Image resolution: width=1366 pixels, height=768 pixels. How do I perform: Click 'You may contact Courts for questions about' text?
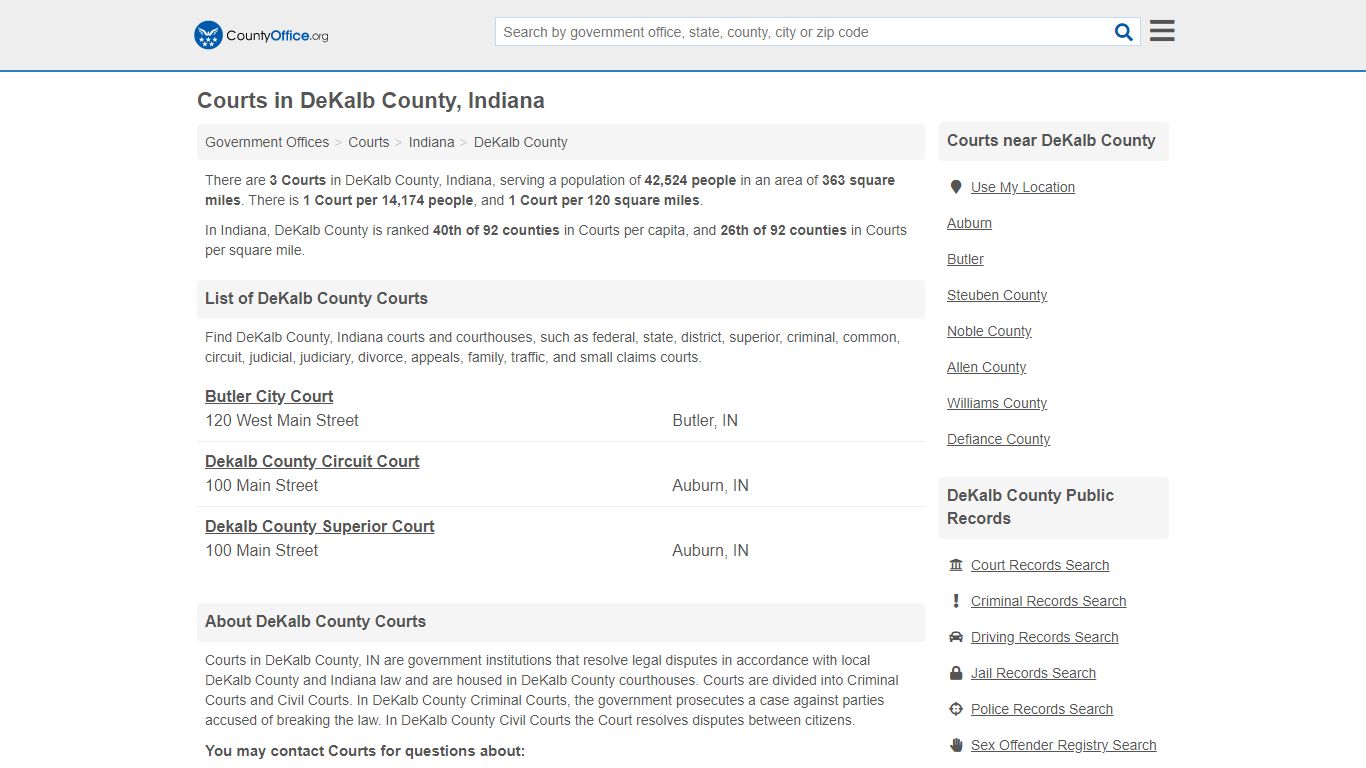click(365, 751)
